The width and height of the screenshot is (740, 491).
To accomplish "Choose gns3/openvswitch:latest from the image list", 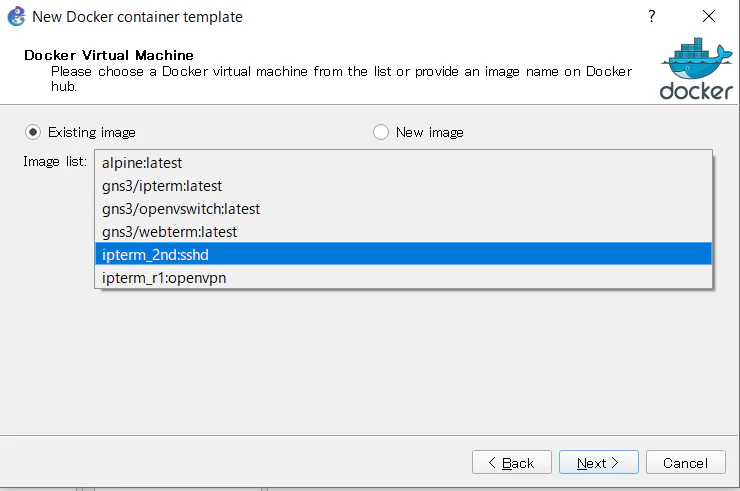I will point(404,209).
